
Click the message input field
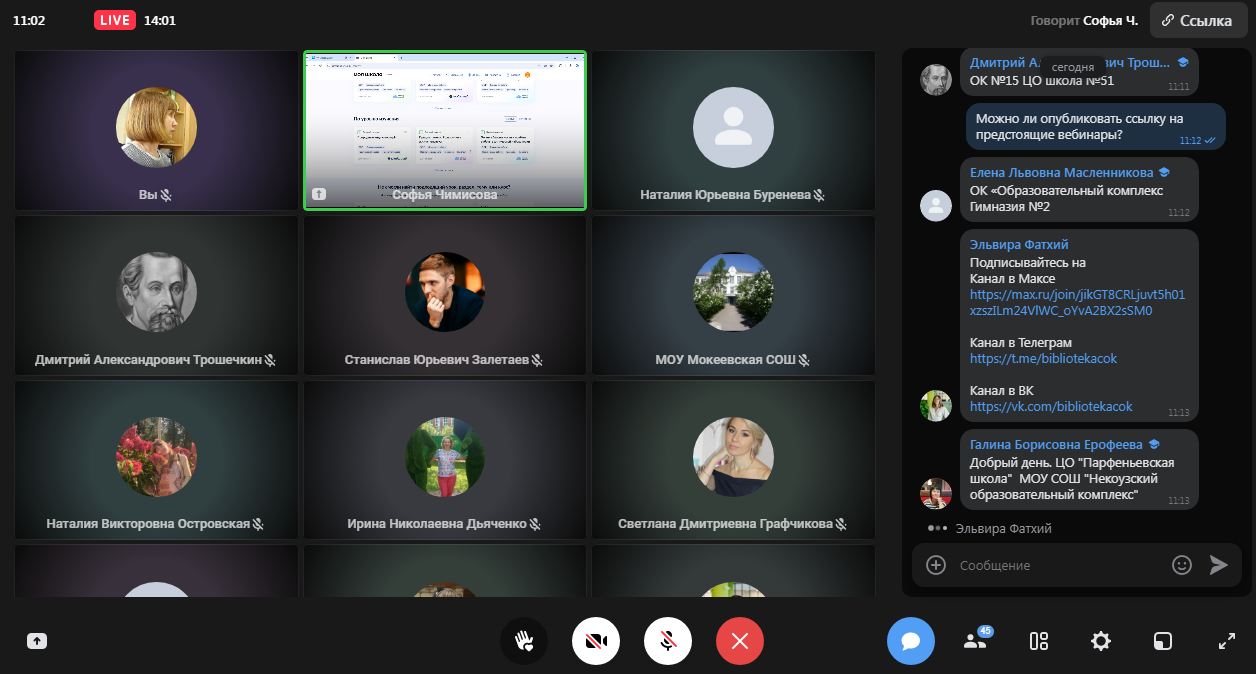(x=1058, y=565)
